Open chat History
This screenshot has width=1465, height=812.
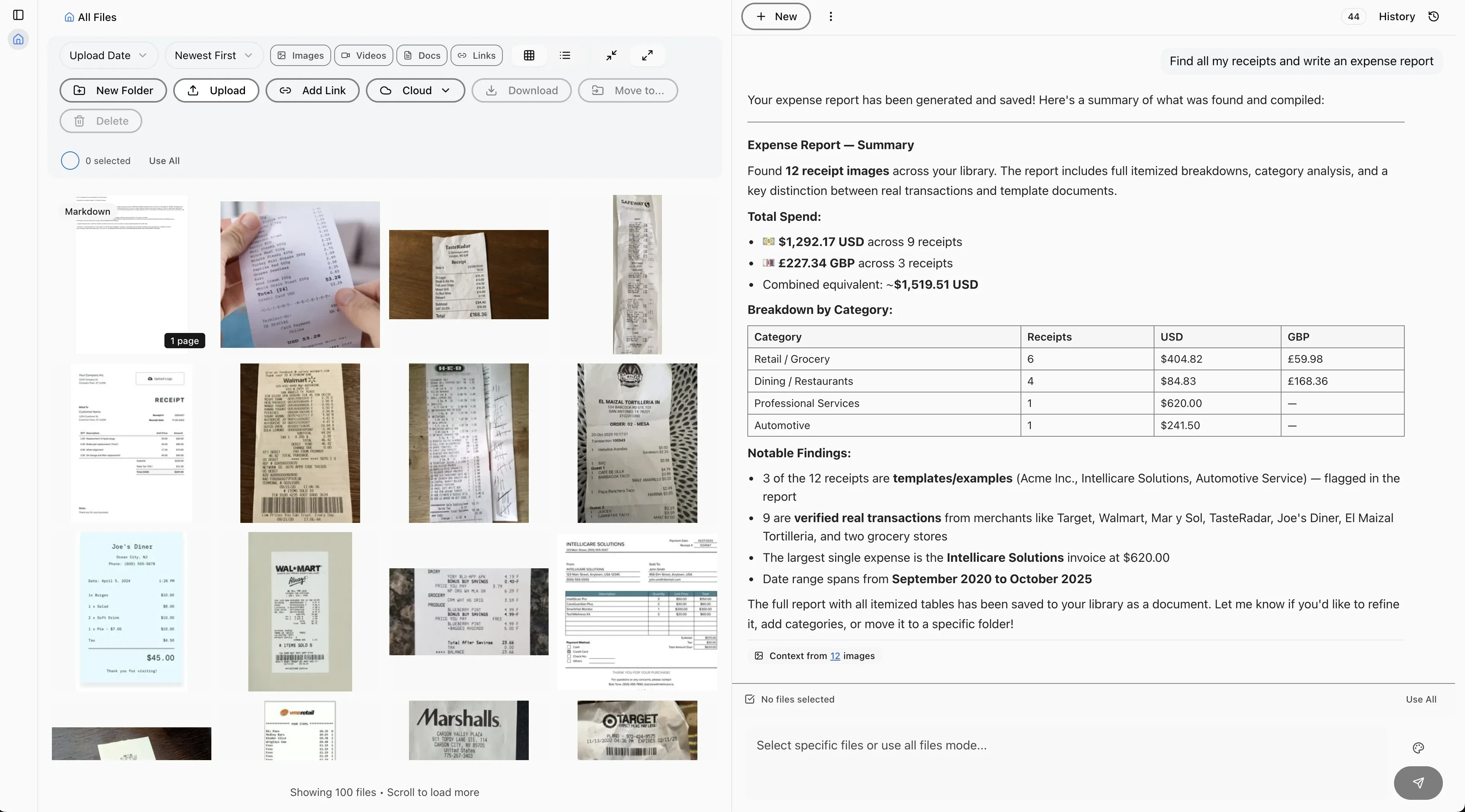click(1397, 16)
